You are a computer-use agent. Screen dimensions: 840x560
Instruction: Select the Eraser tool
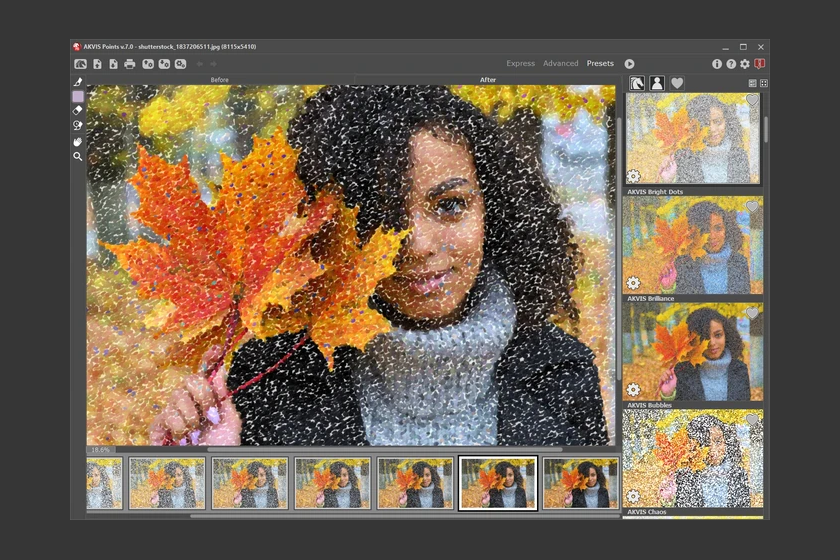78,110
